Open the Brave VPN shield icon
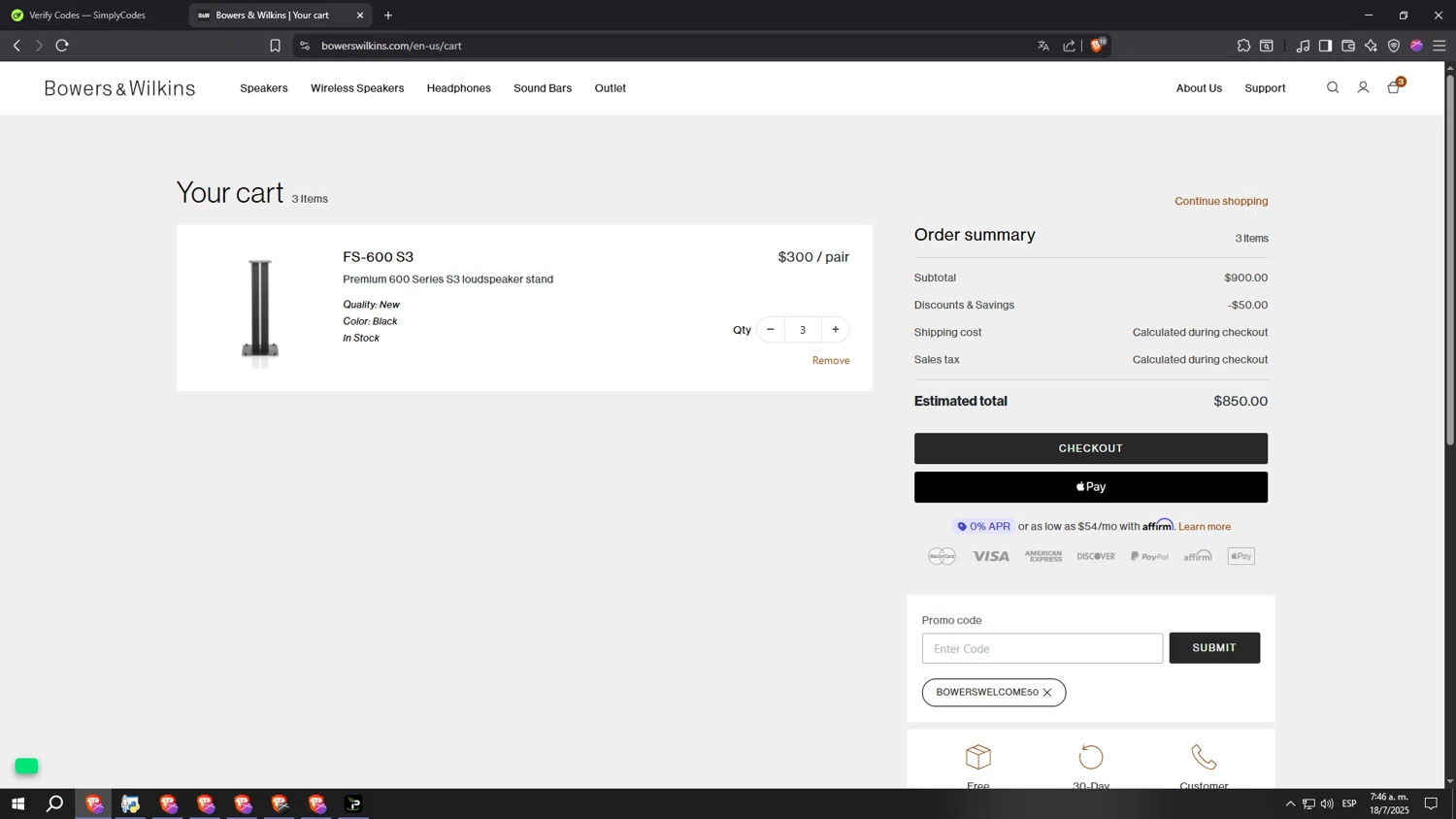Image resolution: width=1456 pixels, height=819 pixels. click(x=1394, y=46)
